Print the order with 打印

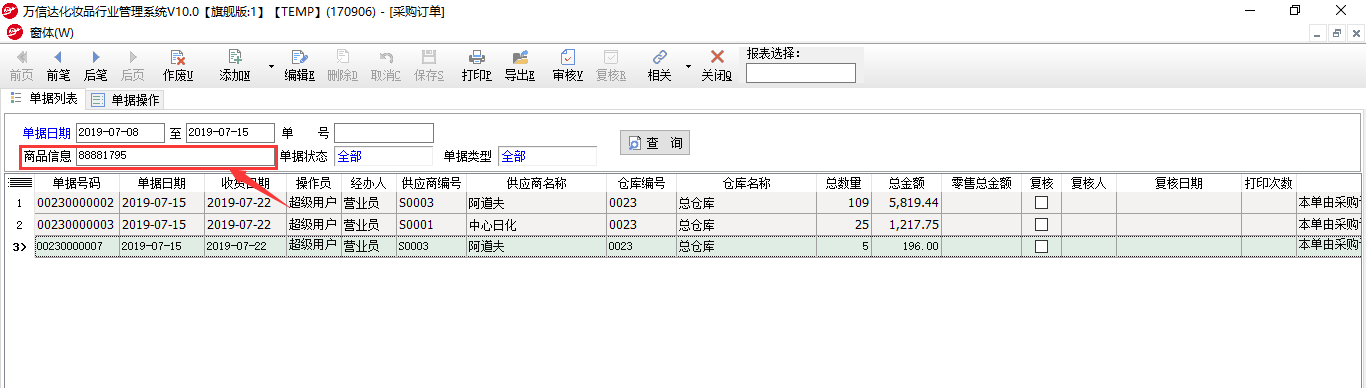[x=477, y=66]
